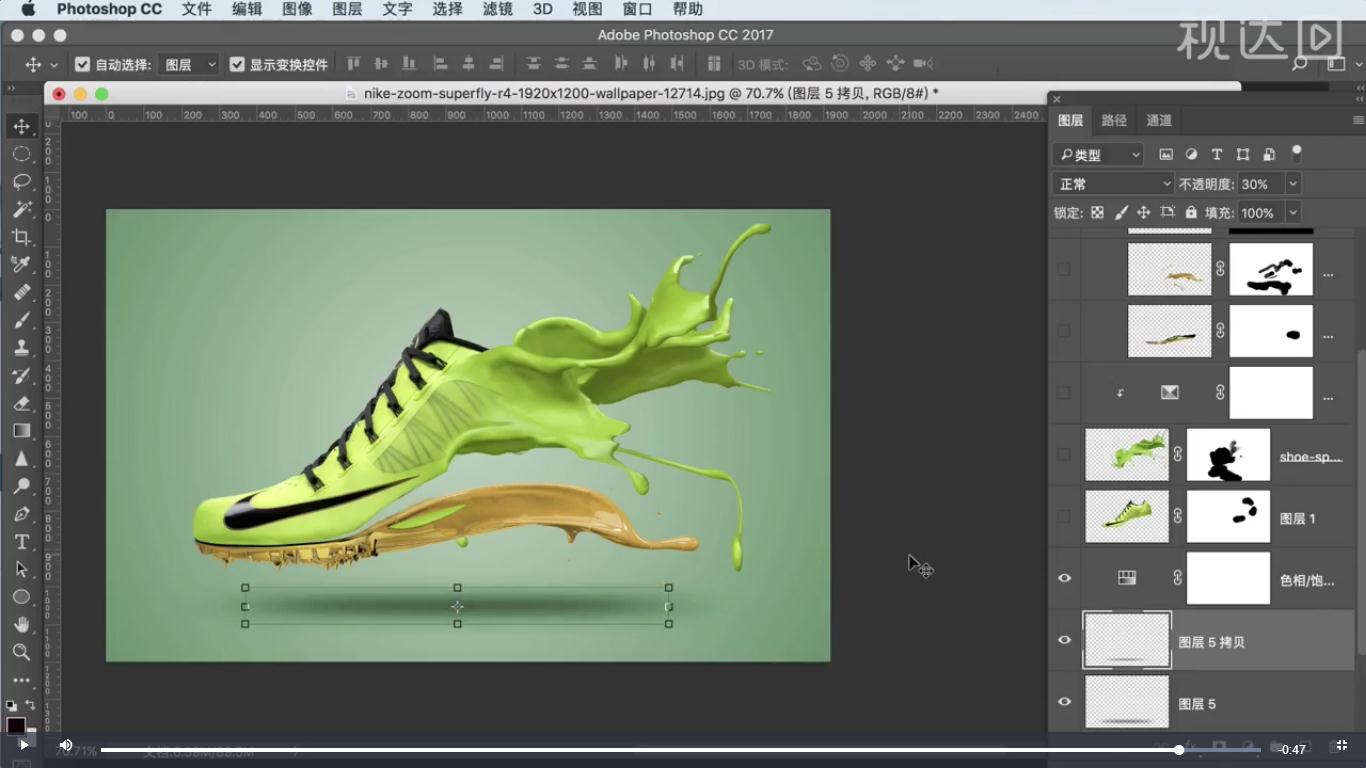Select the Move tool in the toolbox
The image size is (1366, 768).
(x=21, y=127)
